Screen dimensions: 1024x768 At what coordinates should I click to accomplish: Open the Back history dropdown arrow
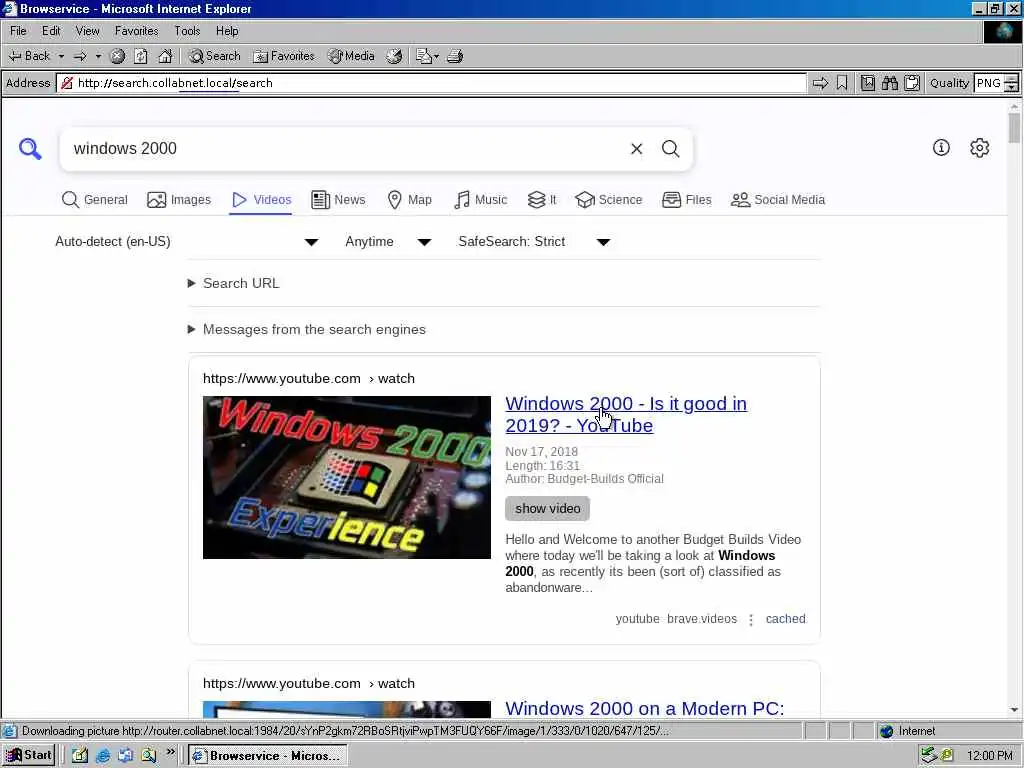(61, 56)
